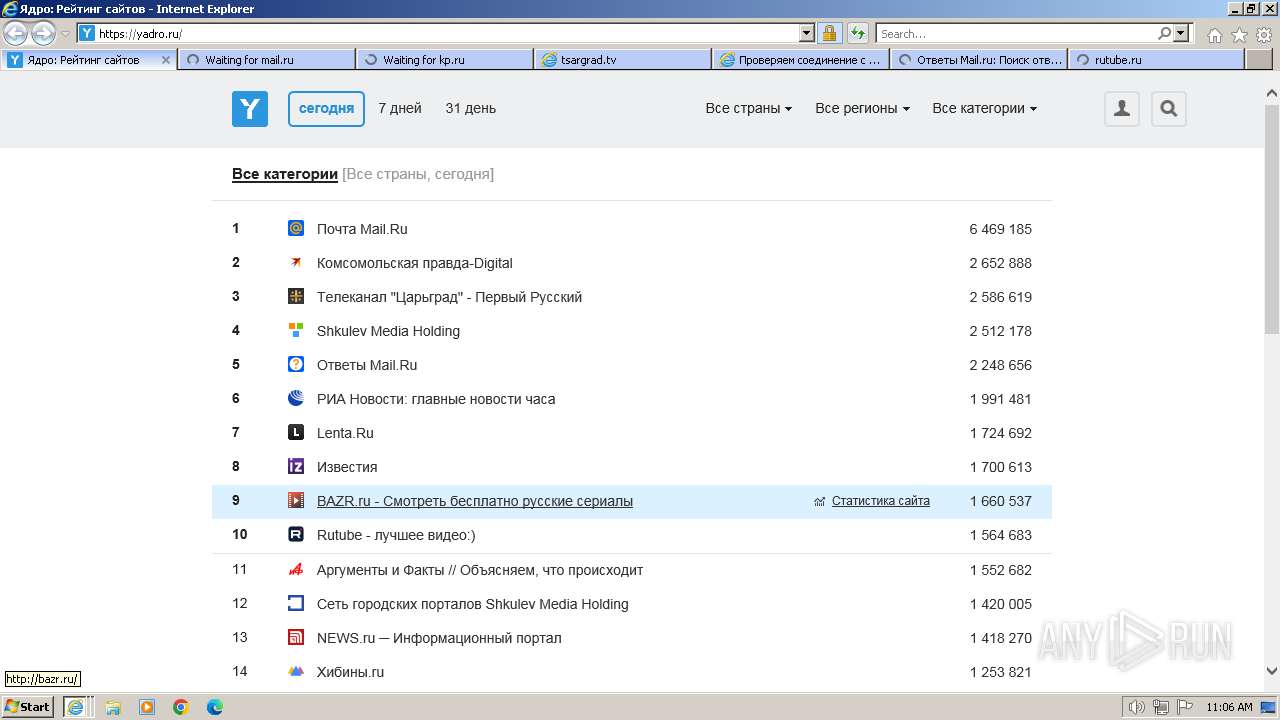
Task: Open the Favorites star icon
Action: (x=1239, y=35)
